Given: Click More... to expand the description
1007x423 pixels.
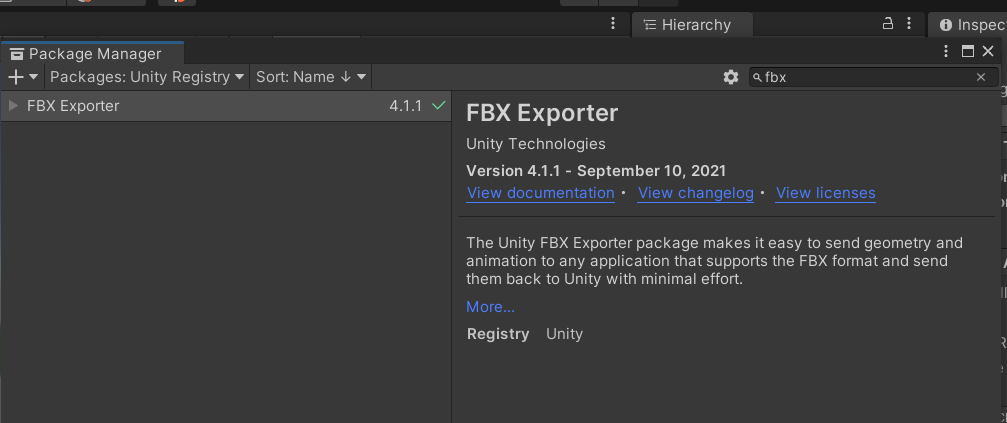Looking at the screenshot, I should [x=490, y=307].
